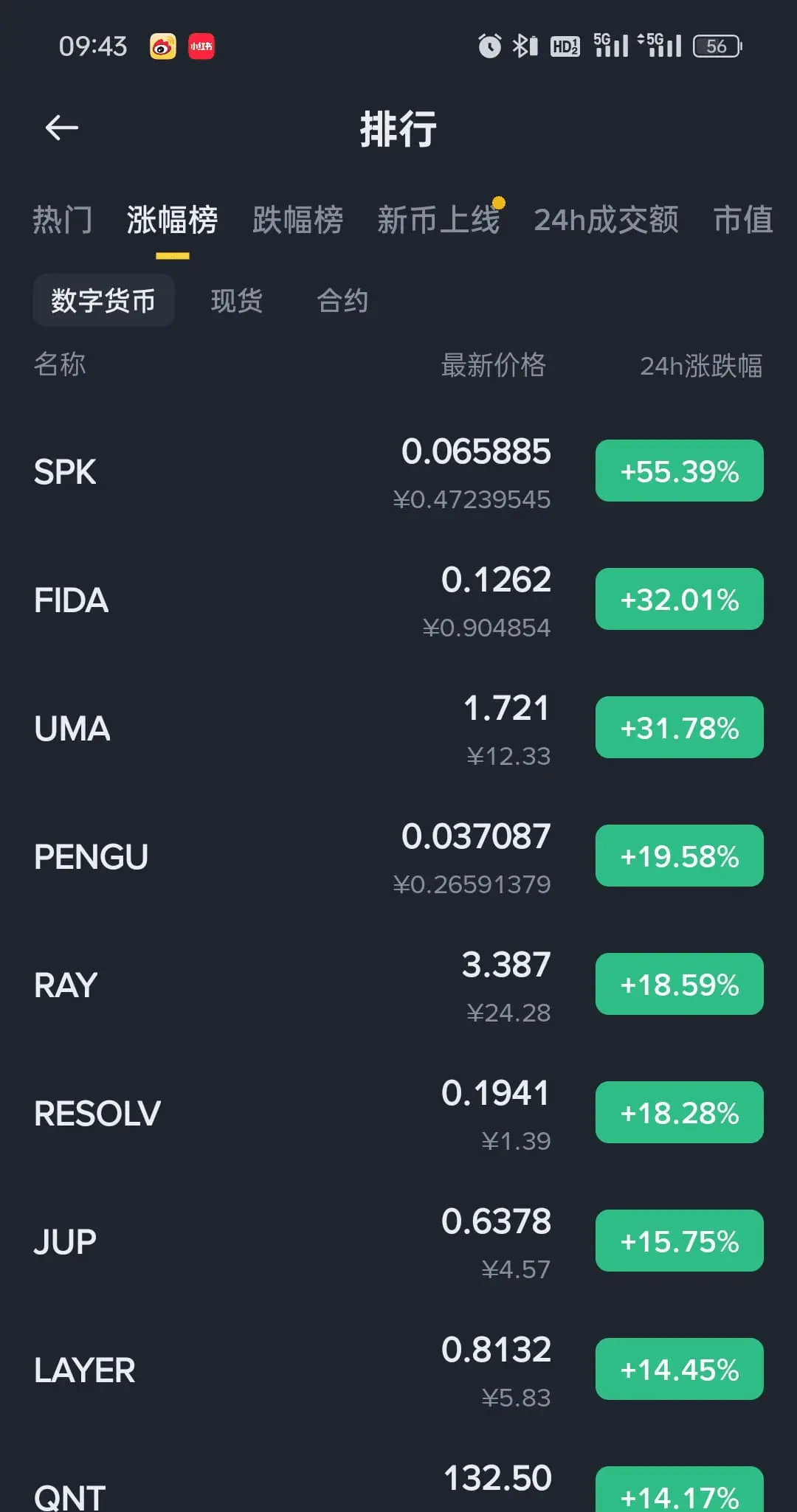Screen dimensions: 797x1512
Task: Open the 新币上线 tab
Action: (x=439, y=220)
